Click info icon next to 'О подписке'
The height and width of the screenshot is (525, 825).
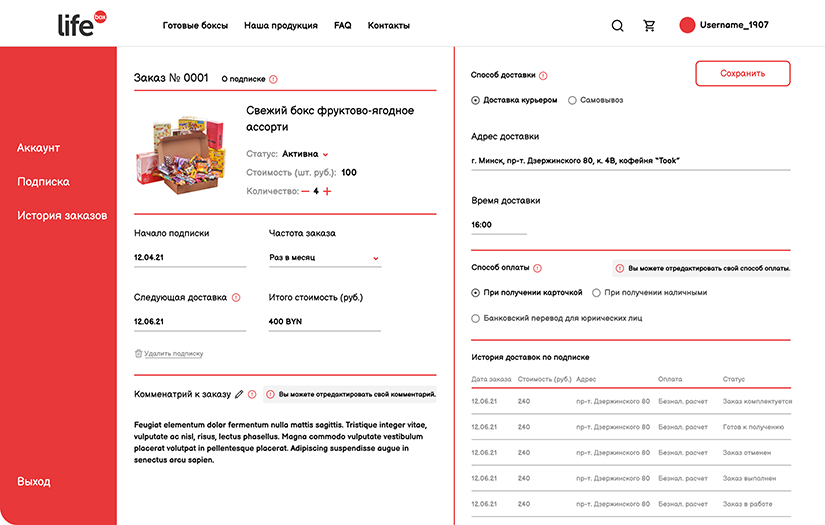point(274,79)
